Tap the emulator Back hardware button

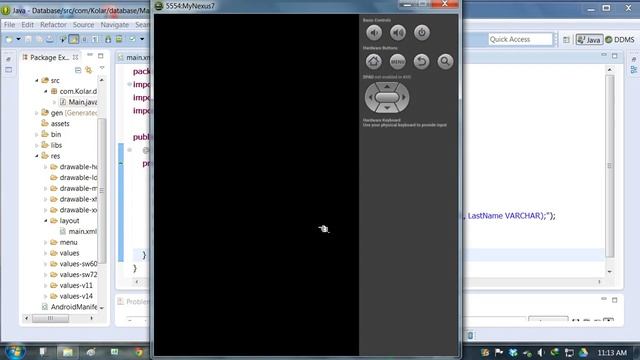[421, 62]
